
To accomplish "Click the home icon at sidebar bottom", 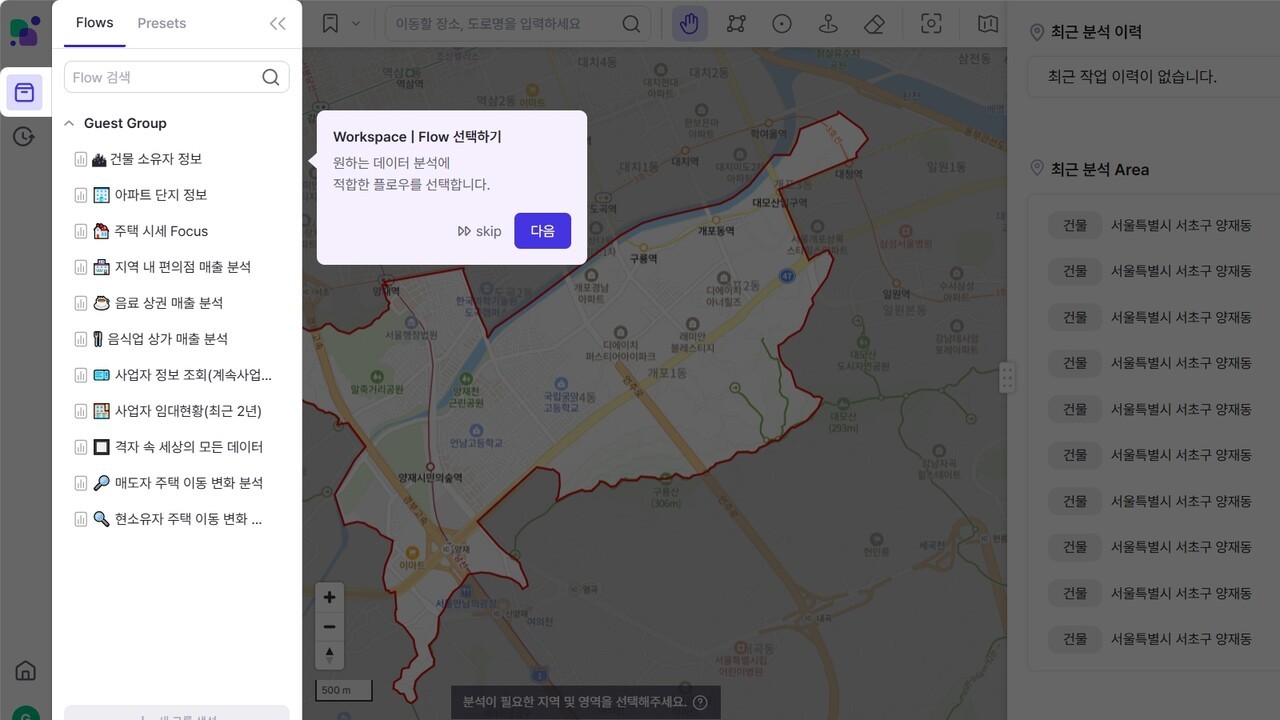I will click(24, 671).
